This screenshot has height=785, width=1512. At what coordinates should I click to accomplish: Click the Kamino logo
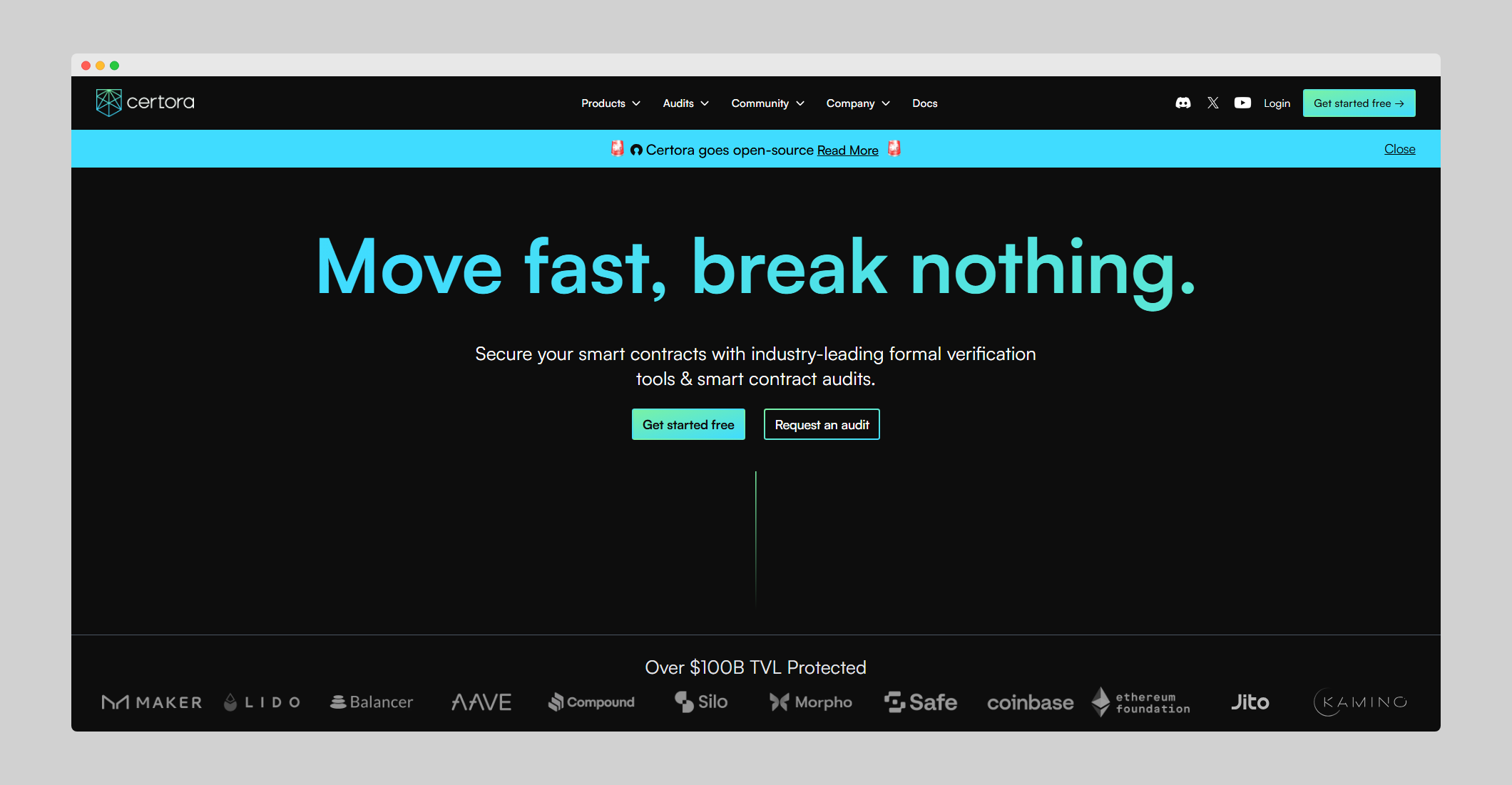click(1360, 702)
